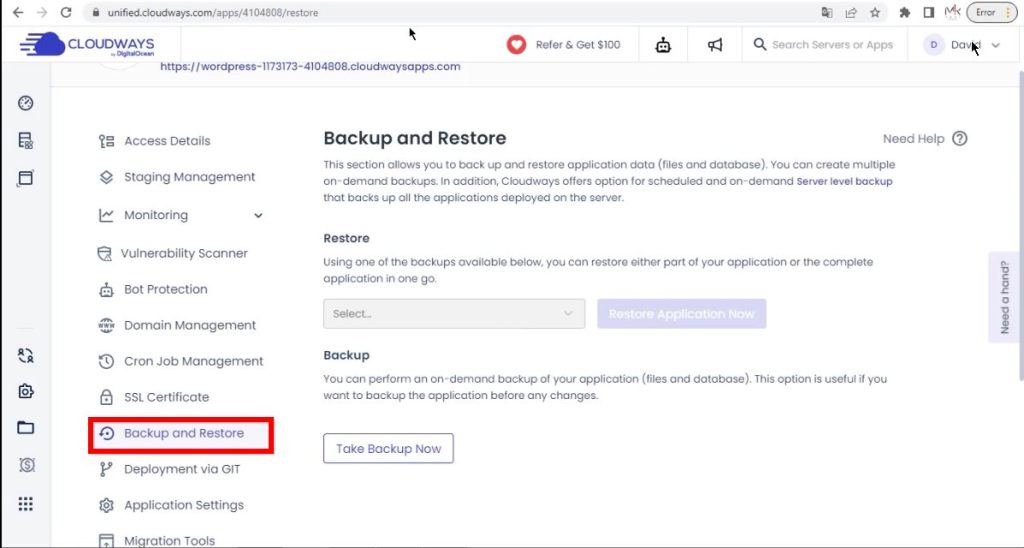Open the applications window icon in sidebar
Screen dimensions: 1024x548
26,178
